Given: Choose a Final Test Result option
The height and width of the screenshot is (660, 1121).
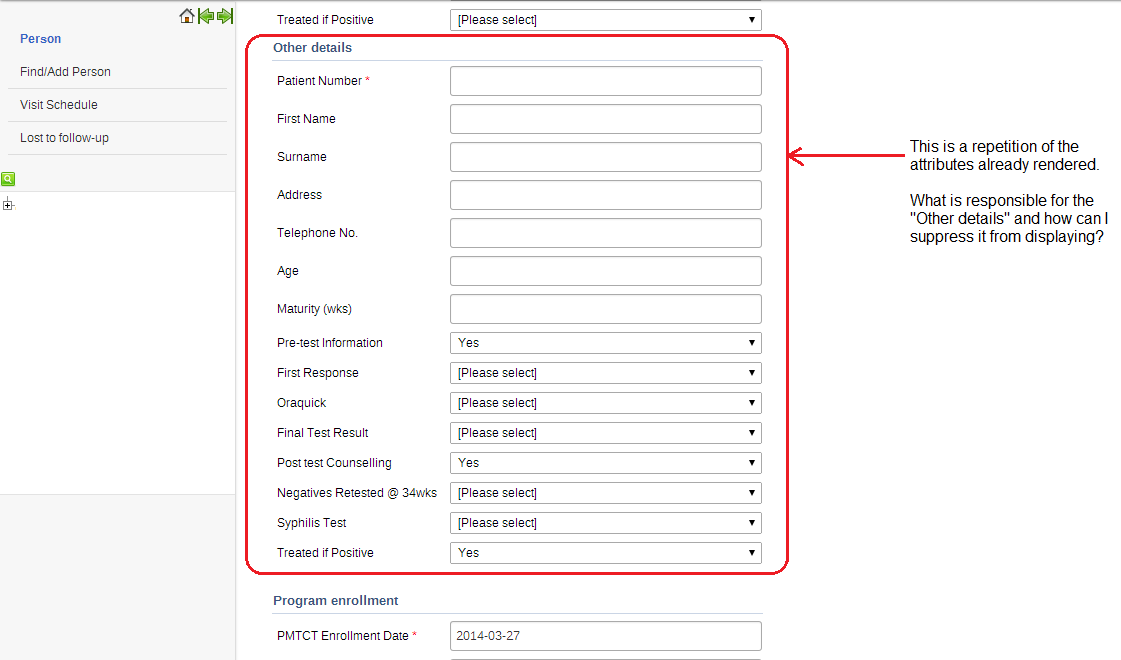Looking at the screenshot, I should (x=605, y=433).
